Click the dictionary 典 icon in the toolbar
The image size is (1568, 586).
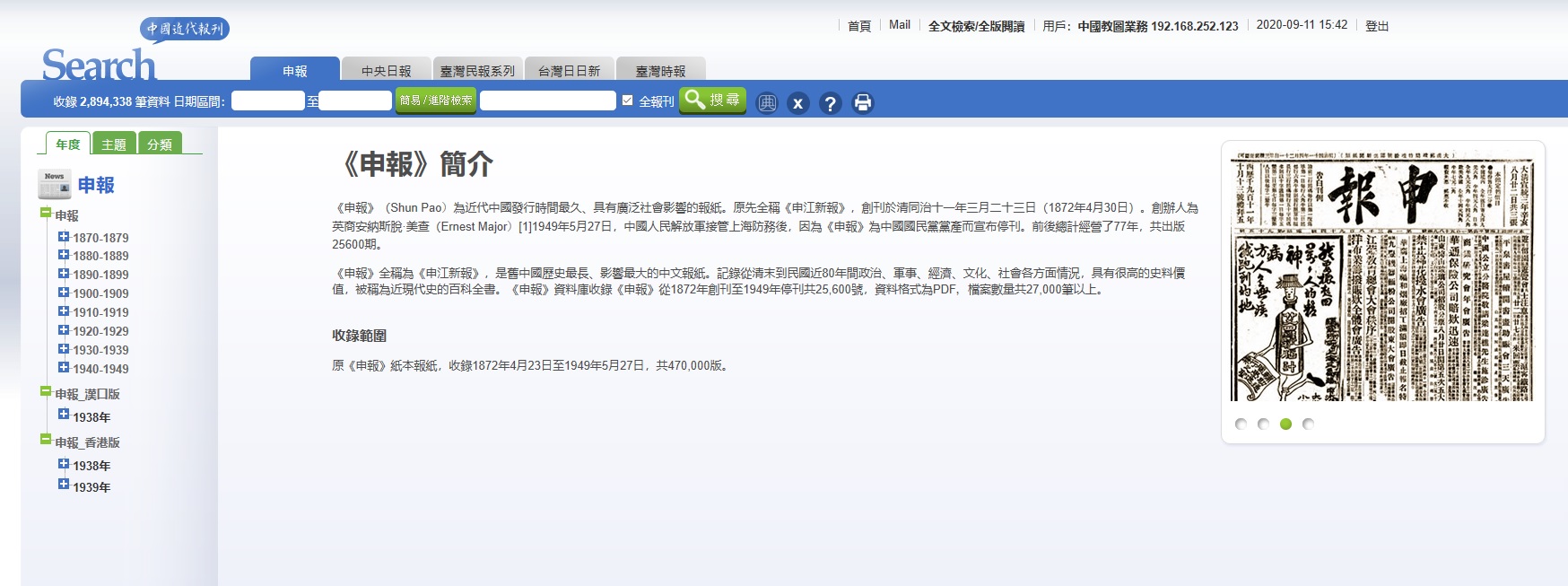tap(767, 103)
